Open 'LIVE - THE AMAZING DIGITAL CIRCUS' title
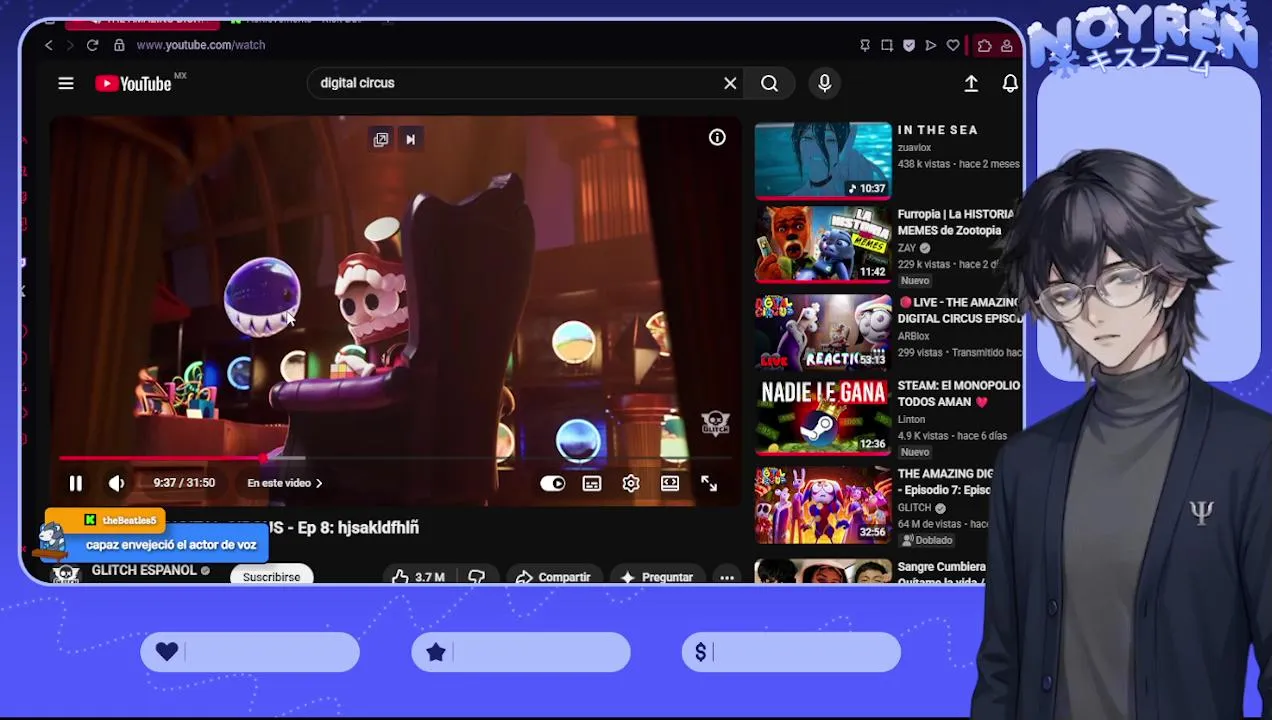 click(958, 310)
